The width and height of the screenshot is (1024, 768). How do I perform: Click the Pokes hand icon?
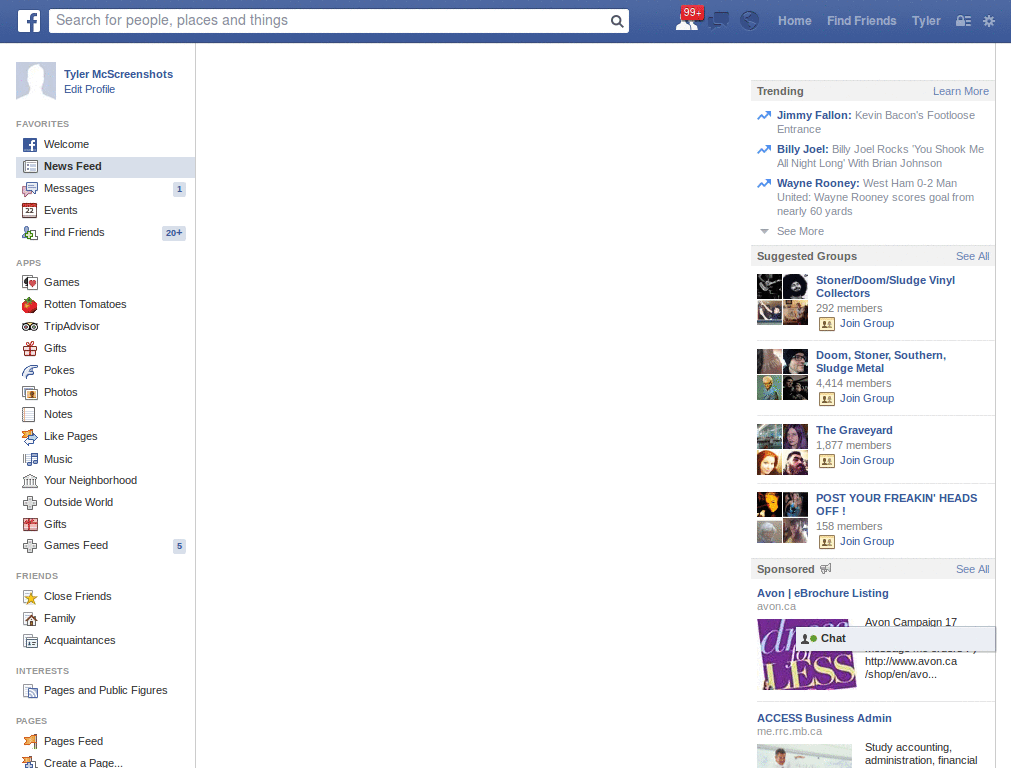click(29, 371)
